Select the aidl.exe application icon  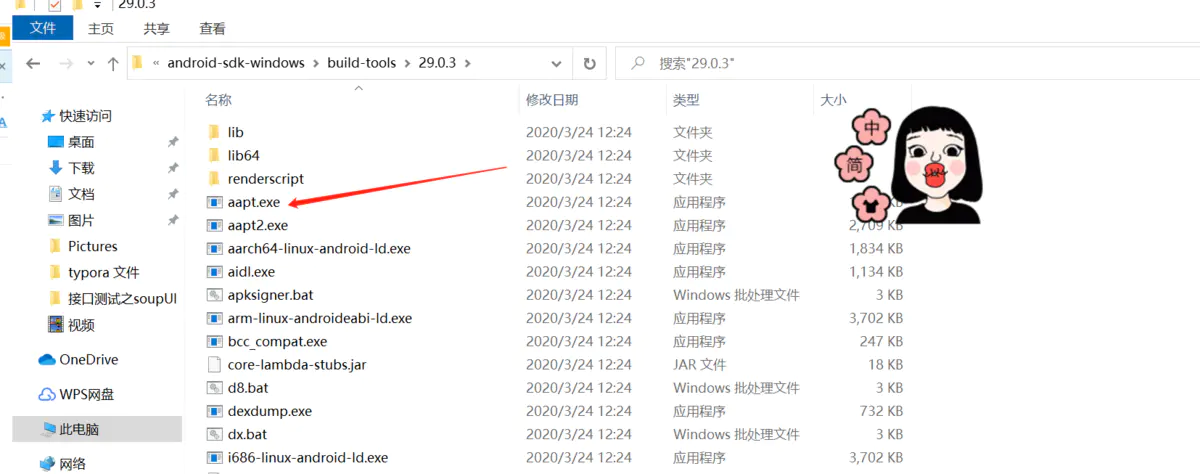(213, 272)
